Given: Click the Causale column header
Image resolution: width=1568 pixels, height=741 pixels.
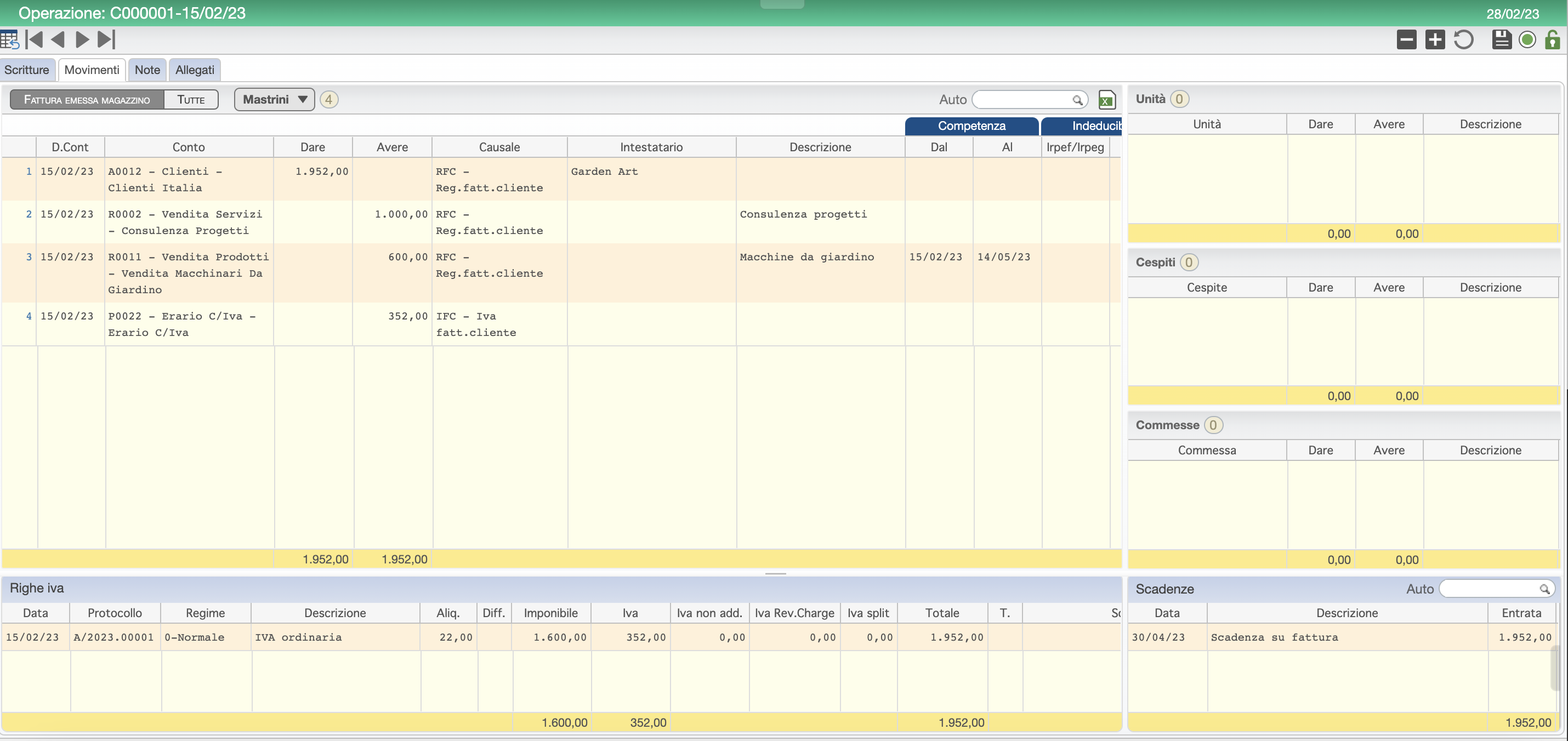Looking at the screenshot, I should pos(499,147).
